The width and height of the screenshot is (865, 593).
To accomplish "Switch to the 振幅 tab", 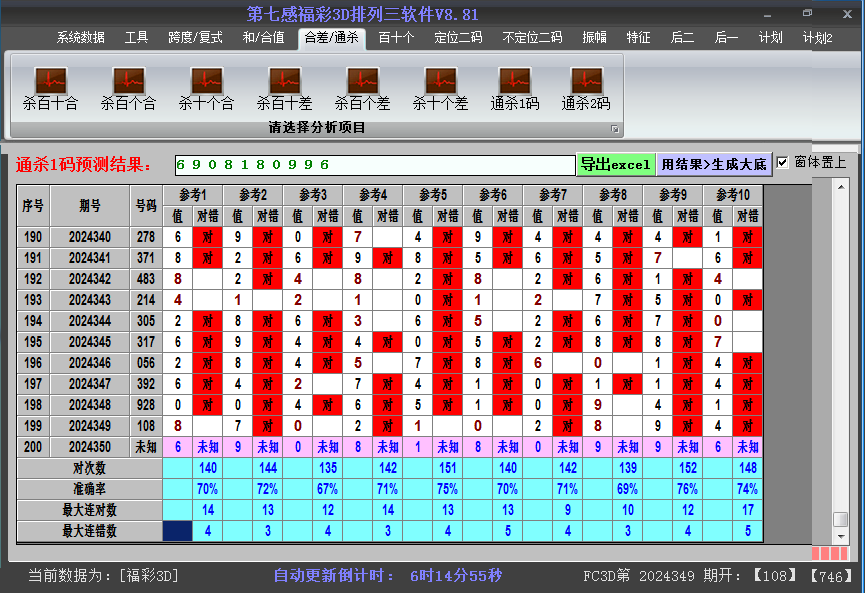I will point(594,38).
